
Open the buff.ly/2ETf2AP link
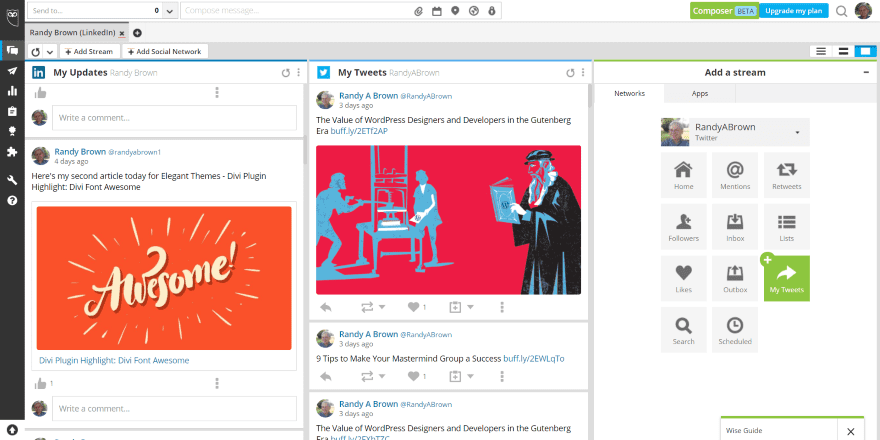[359, 131]
